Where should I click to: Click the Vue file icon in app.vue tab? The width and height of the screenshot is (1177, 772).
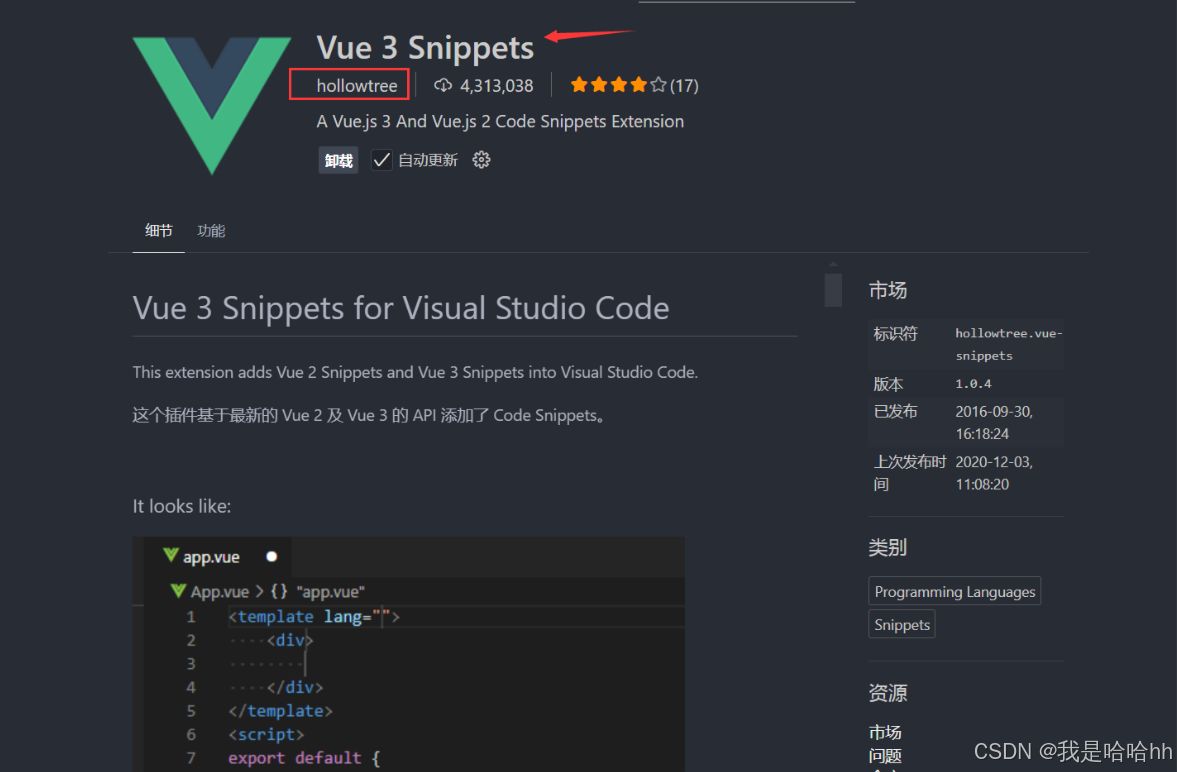pyautogui.click(x=170, y=555)
